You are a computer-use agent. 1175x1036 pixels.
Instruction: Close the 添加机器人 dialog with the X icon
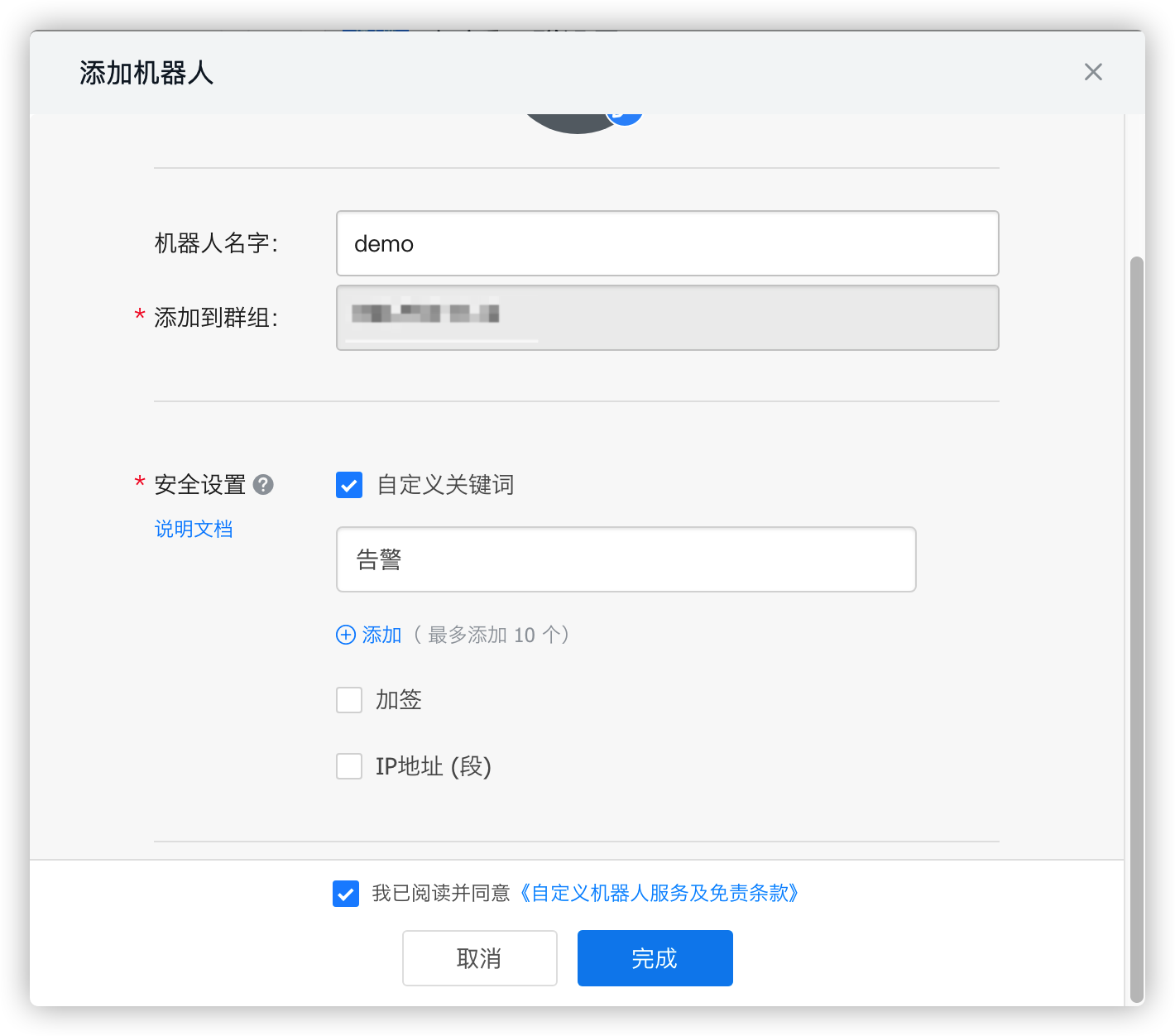(1093, 72)
